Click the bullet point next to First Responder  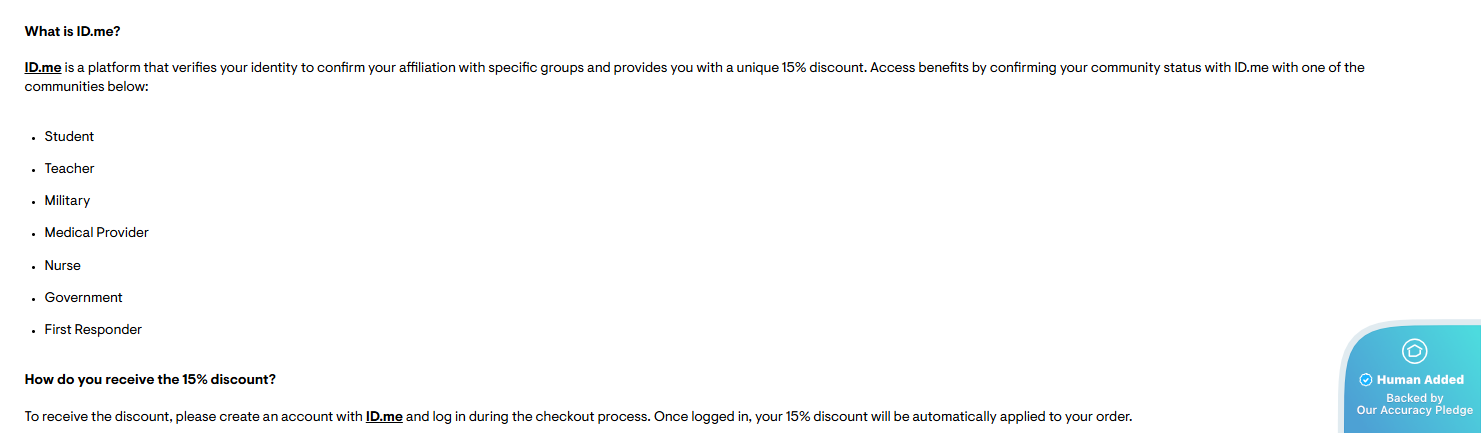(33, 330)
